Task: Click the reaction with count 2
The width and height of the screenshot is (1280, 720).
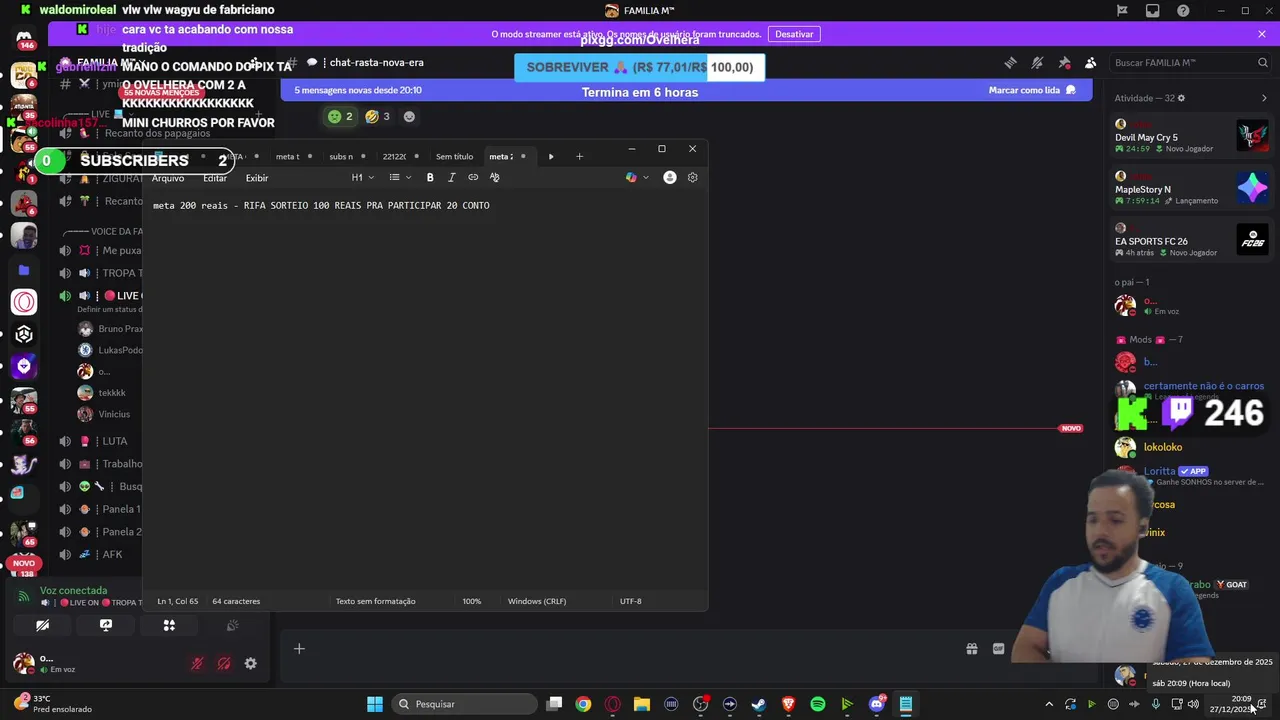Action: 340,117
